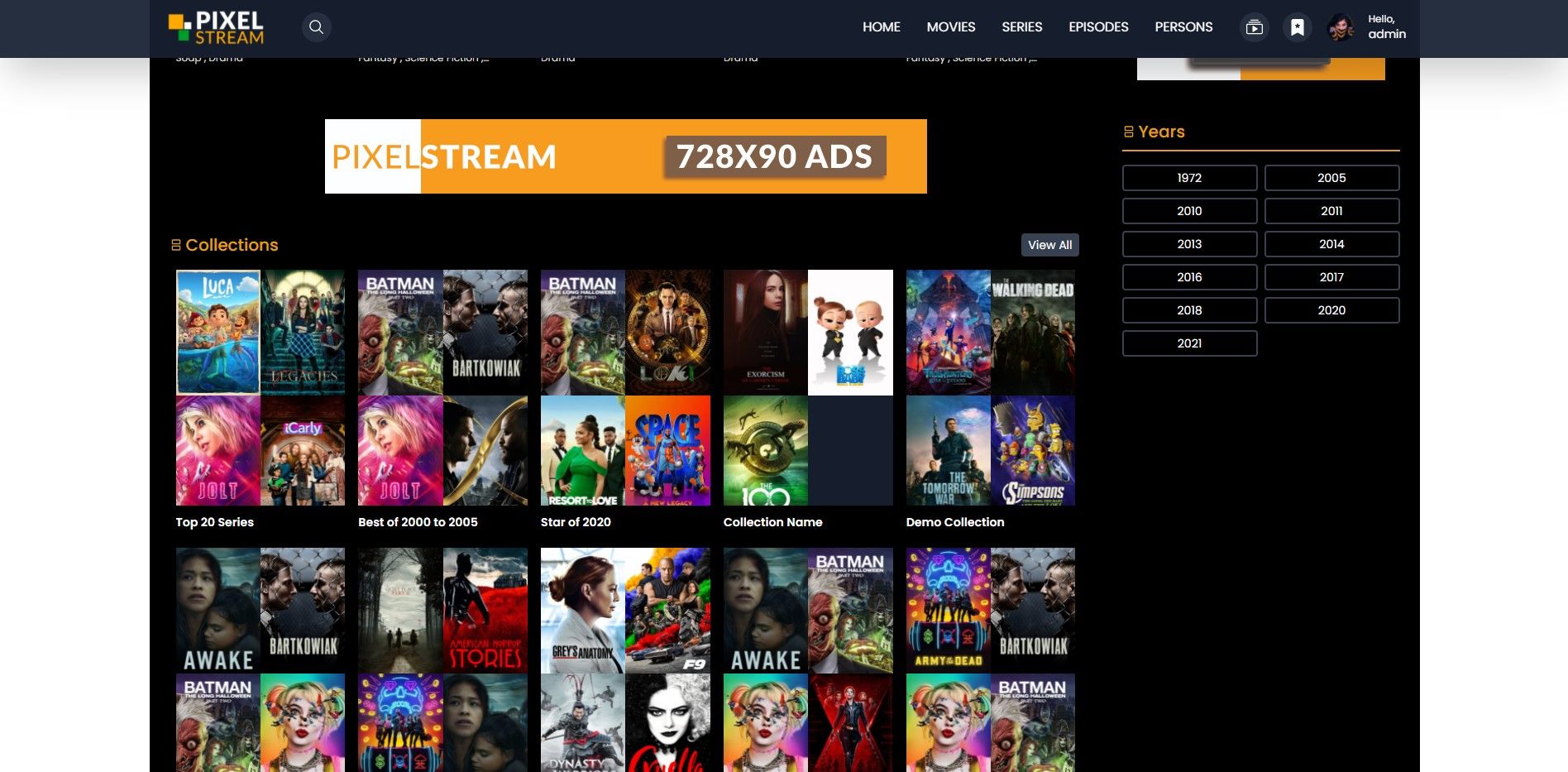The image size is (1568, 772).
Task: Click the Simpsons poster thumbnail
Action: pyautogui.click(x=1033, y=450)
